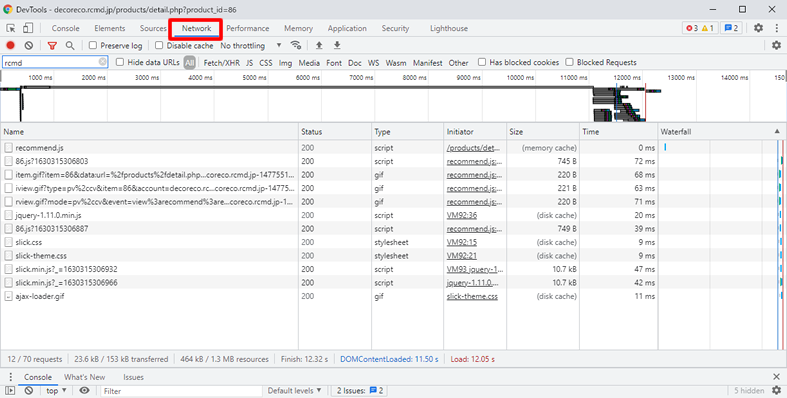
Task: Open the top JavaScript context dropdown
Action: [56, 390]
